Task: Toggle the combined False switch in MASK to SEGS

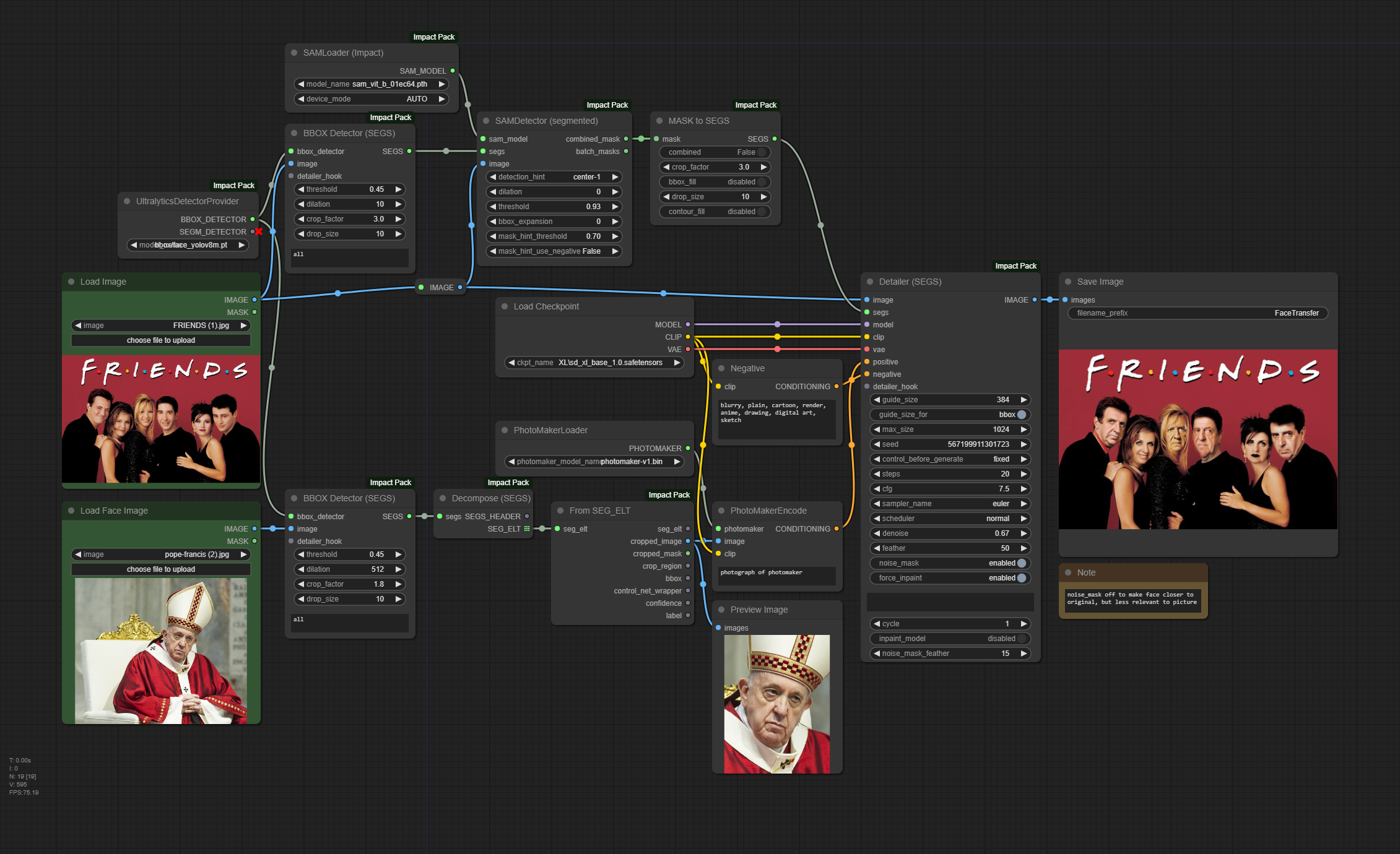Action: click(x=762, y=152)
